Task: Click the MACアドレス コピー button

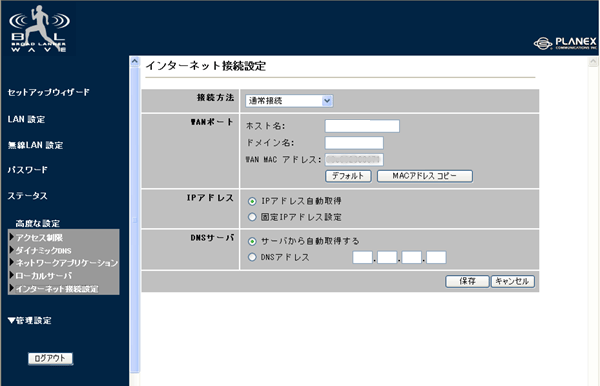Action: click(x=425, y=176)
